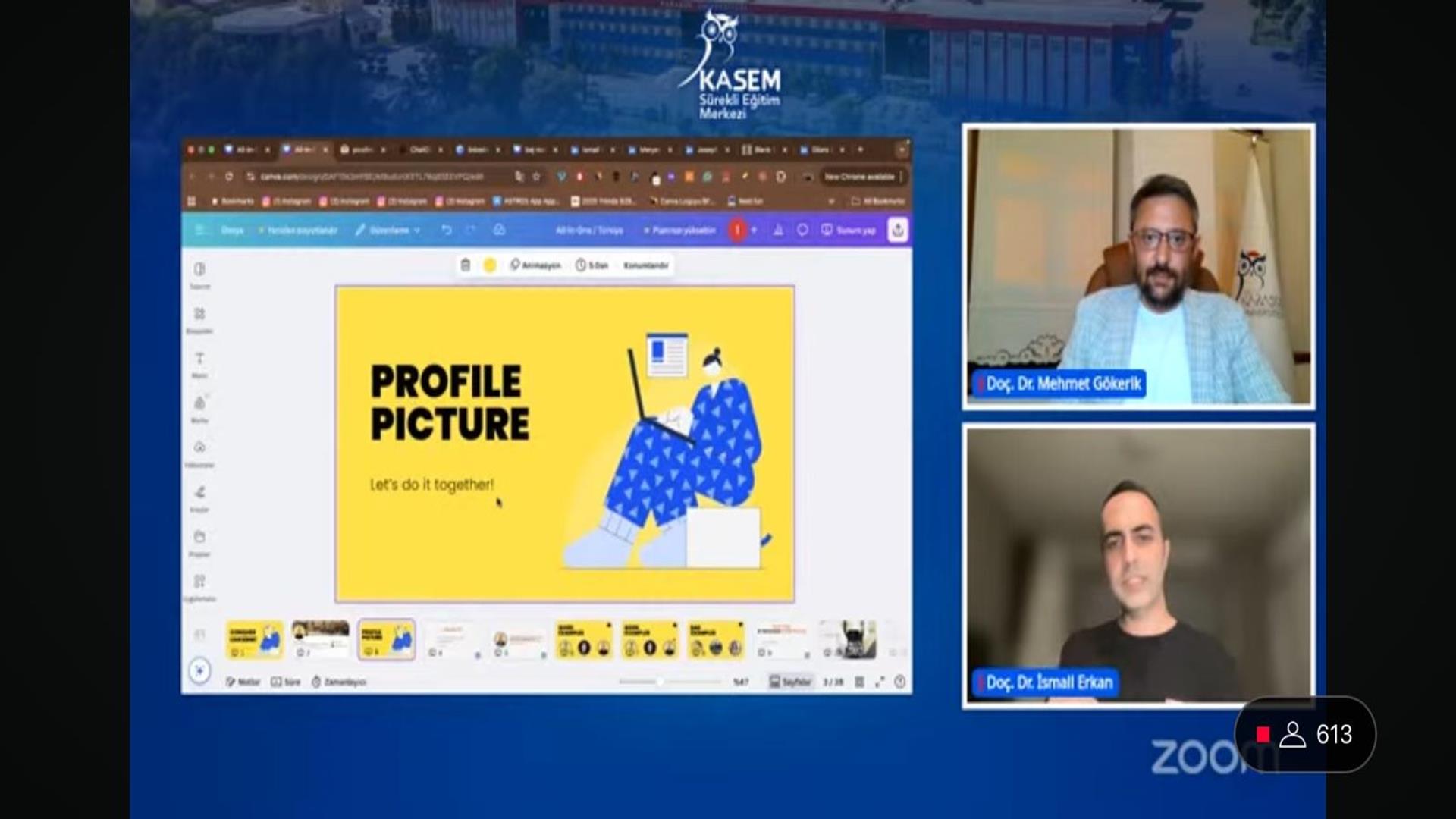Click the Canva share/export button
1456x819 pixels.
898,230
